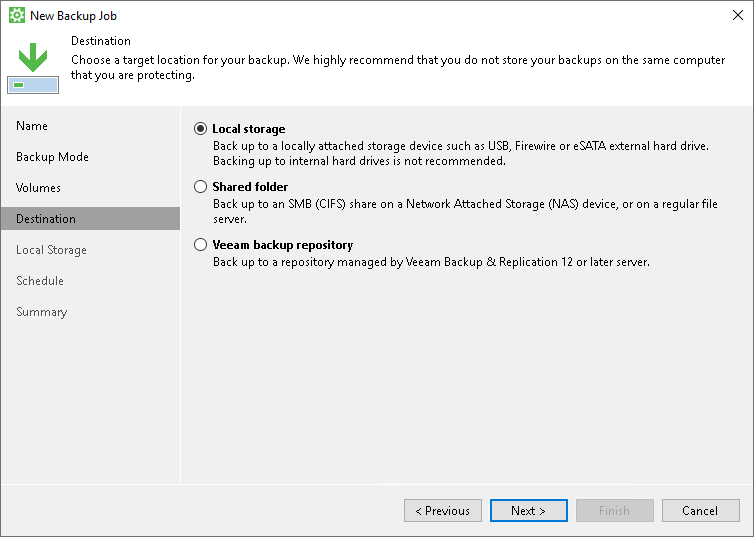Click the Local storage description text

461,153
